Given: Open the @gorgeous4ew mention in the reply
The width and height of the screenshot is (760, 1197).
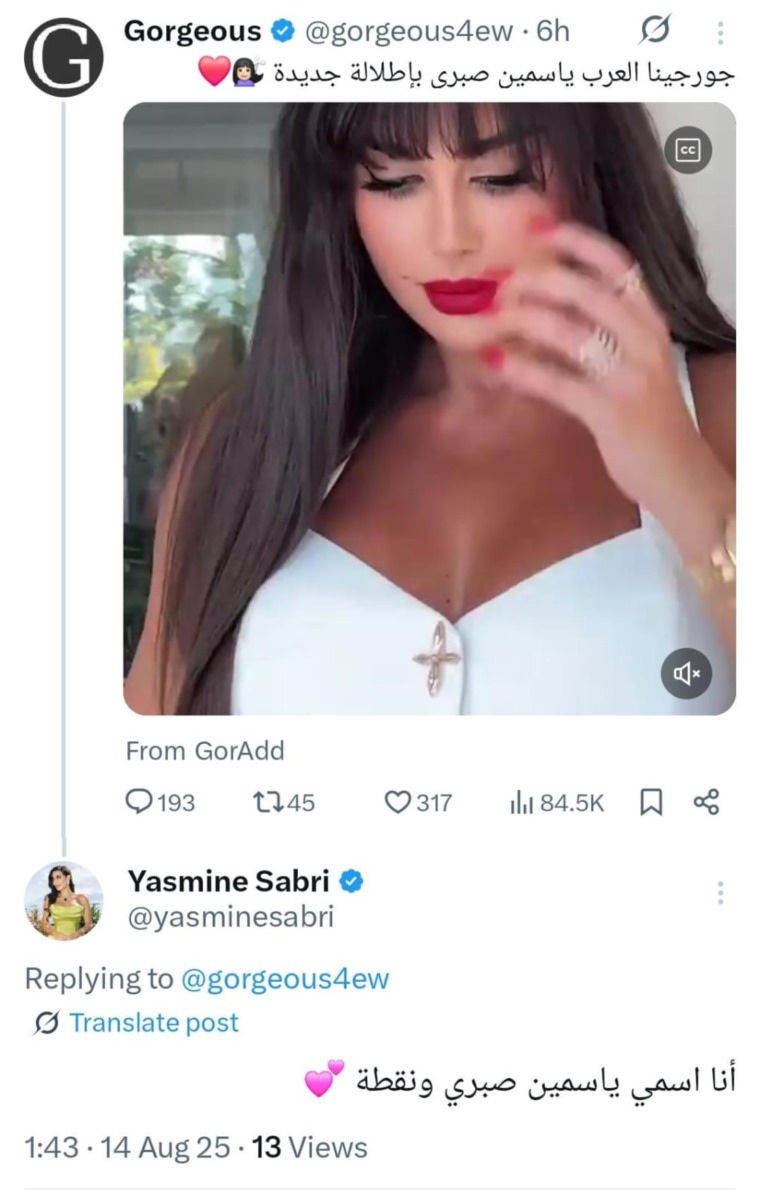Looking at the screenshot, I should (285, 979).
